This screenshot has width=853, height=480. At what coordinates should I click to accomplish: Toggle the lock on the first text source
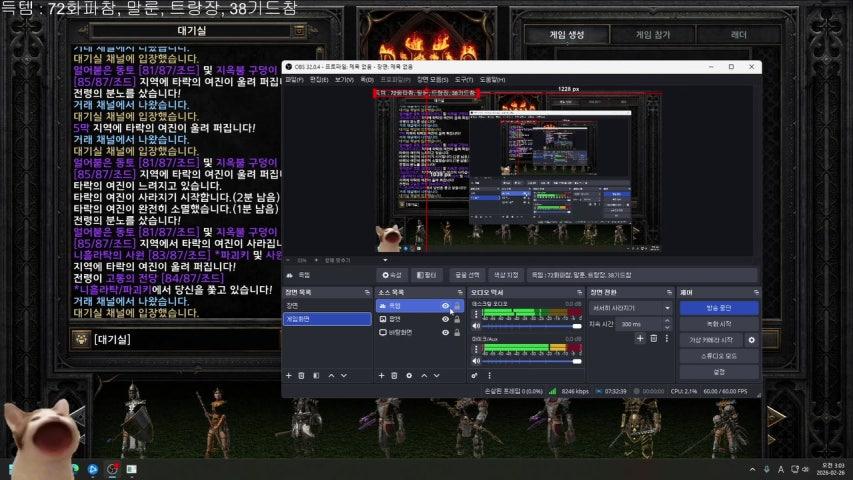[x=457, y=306]
